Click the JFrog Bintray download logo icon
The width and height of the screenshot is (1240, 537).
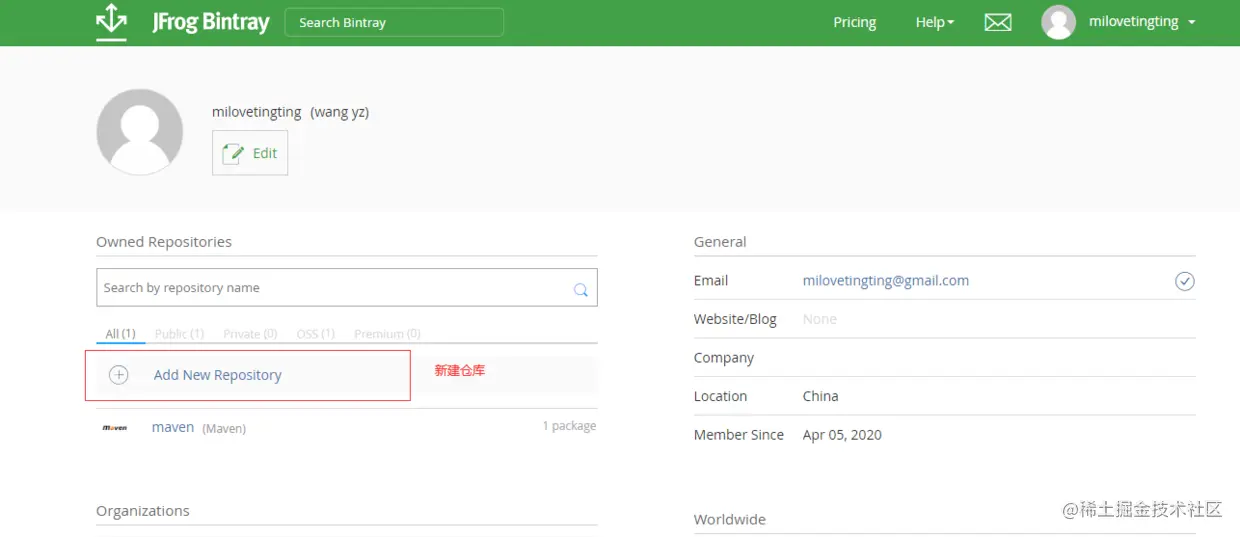[x=111, y=22]
